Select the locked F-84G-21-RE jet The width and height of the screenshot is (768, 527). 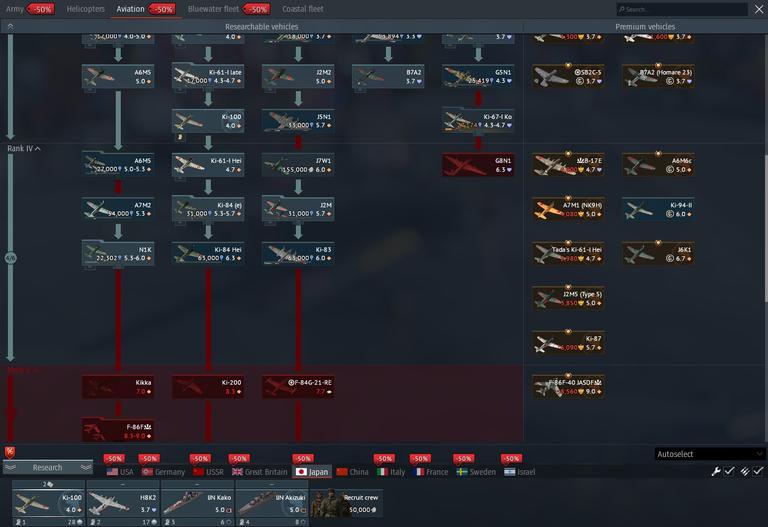(298, 387)
